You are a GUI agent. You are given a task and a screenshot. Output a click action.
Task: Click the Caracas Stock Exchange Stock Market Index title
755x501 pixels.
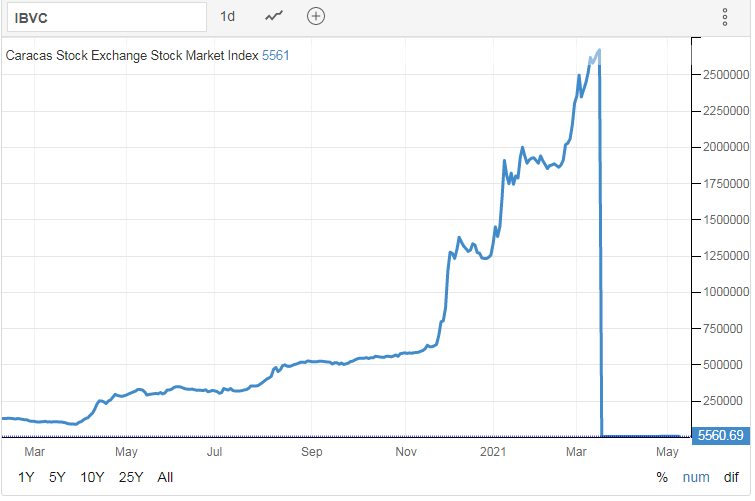click(x=132, y=55)
